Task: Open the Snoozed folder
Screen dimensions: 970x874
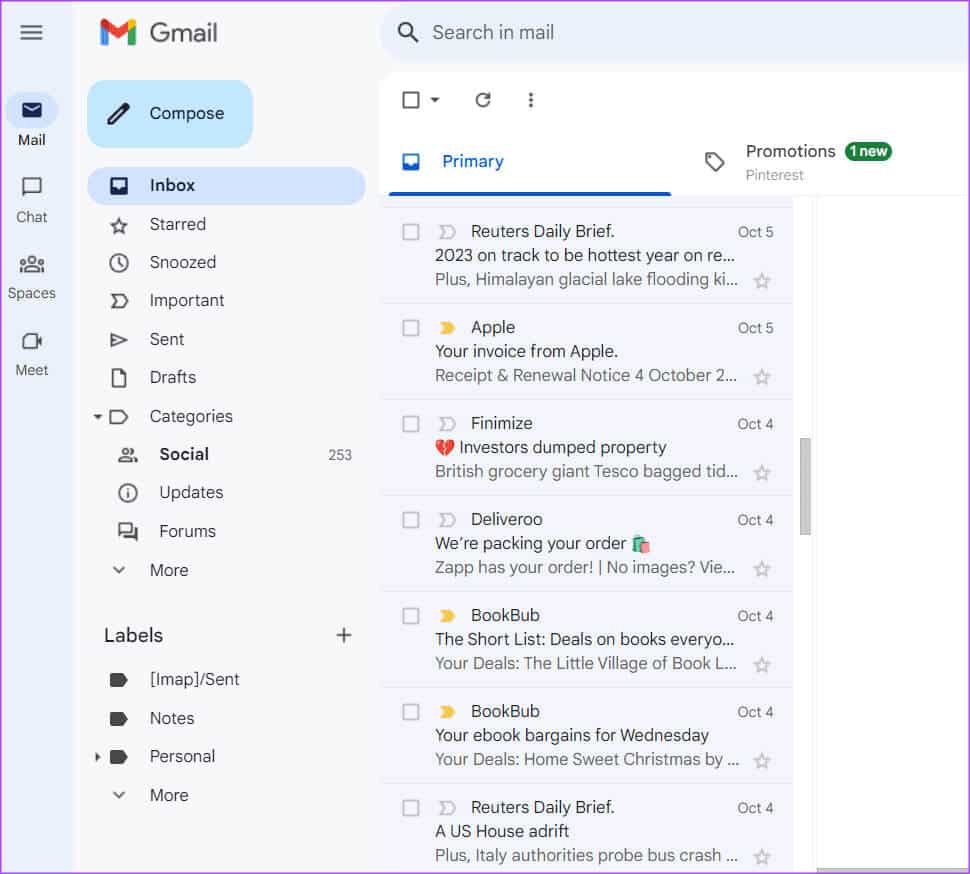Action: coord(182,262)
